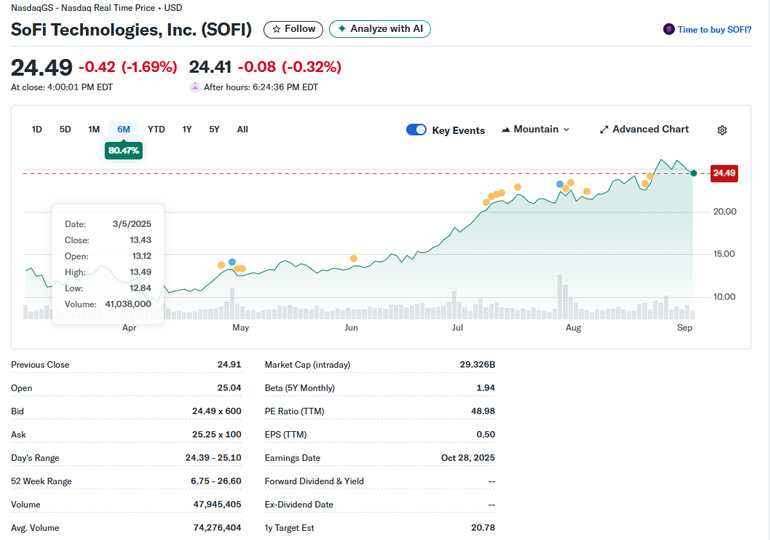Click the Analyze with AI button
The image size is (770, 540).
(380, 29)
